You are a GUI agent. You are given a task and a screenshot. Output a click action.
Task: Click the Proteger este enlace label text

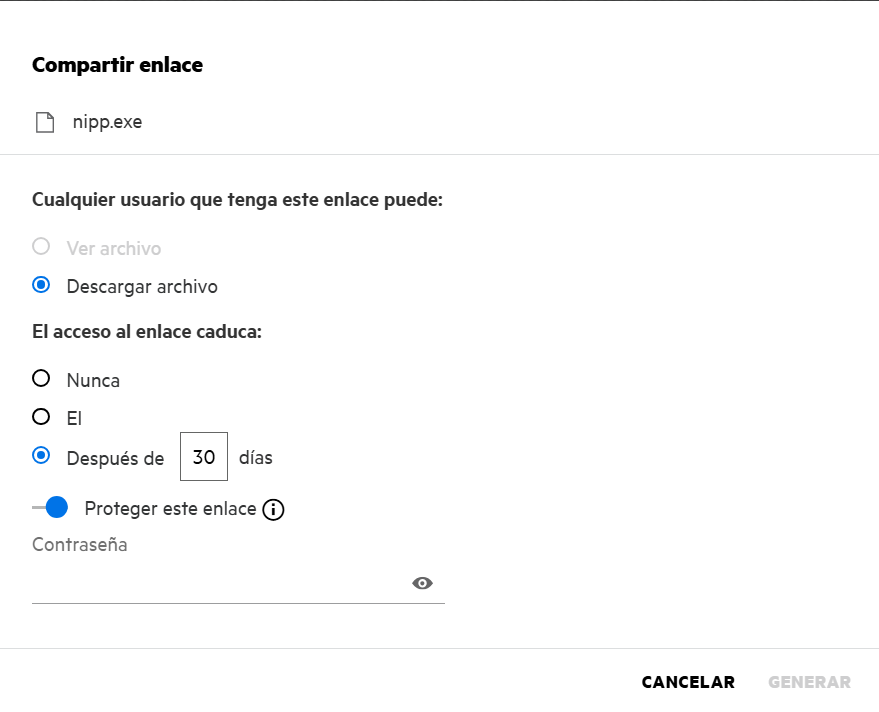(170, 509)
